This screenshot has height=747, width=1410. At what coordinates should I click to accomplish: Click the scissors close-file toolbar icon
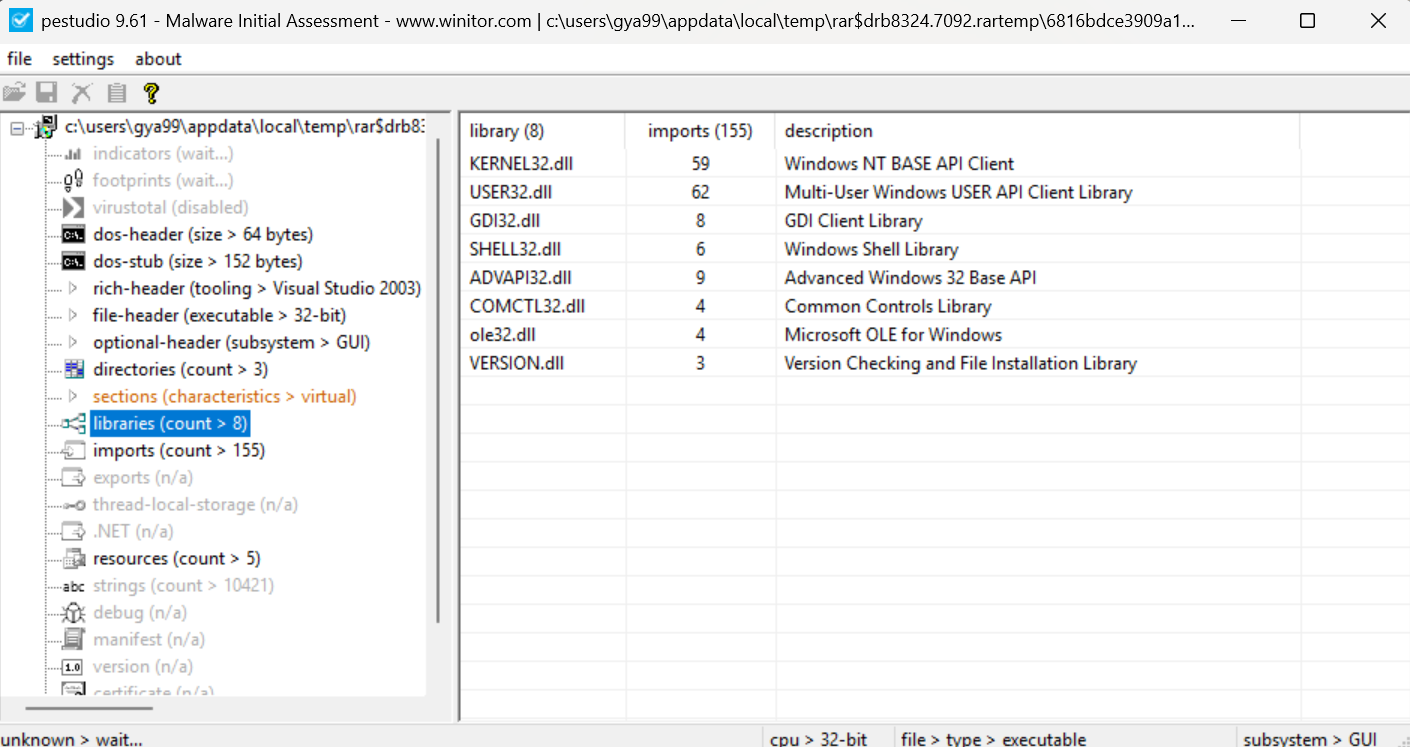82,93
